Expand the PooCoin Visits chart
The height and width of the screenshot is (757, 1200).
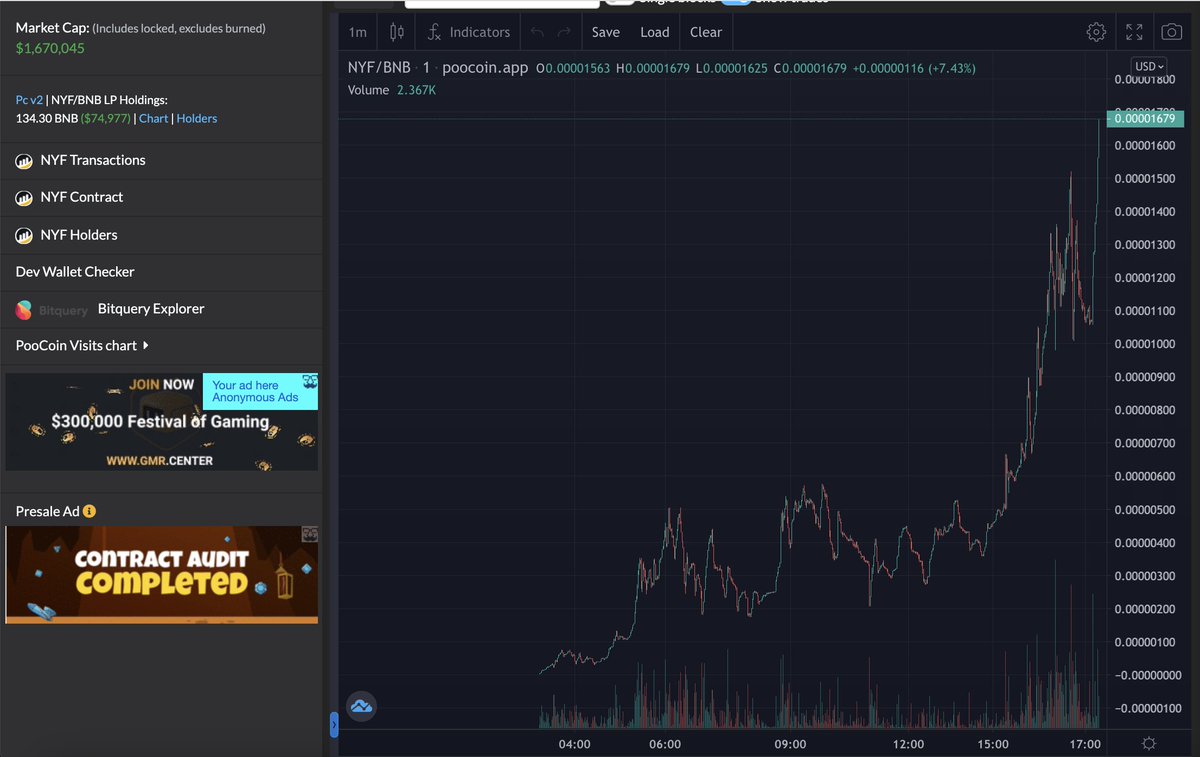click(x=82, y=345)
